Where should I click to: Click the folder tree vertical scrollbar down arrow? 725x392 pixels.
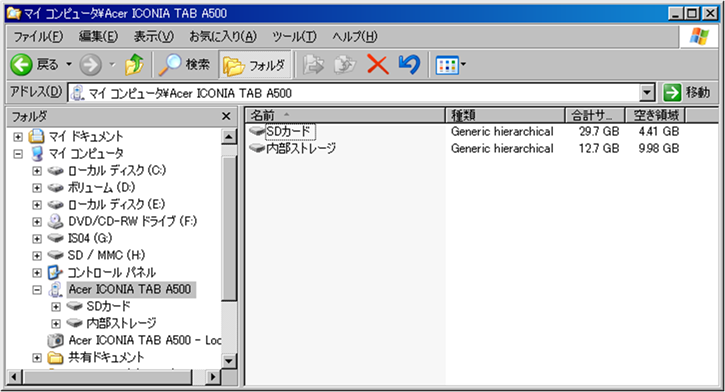coord(229,361)
